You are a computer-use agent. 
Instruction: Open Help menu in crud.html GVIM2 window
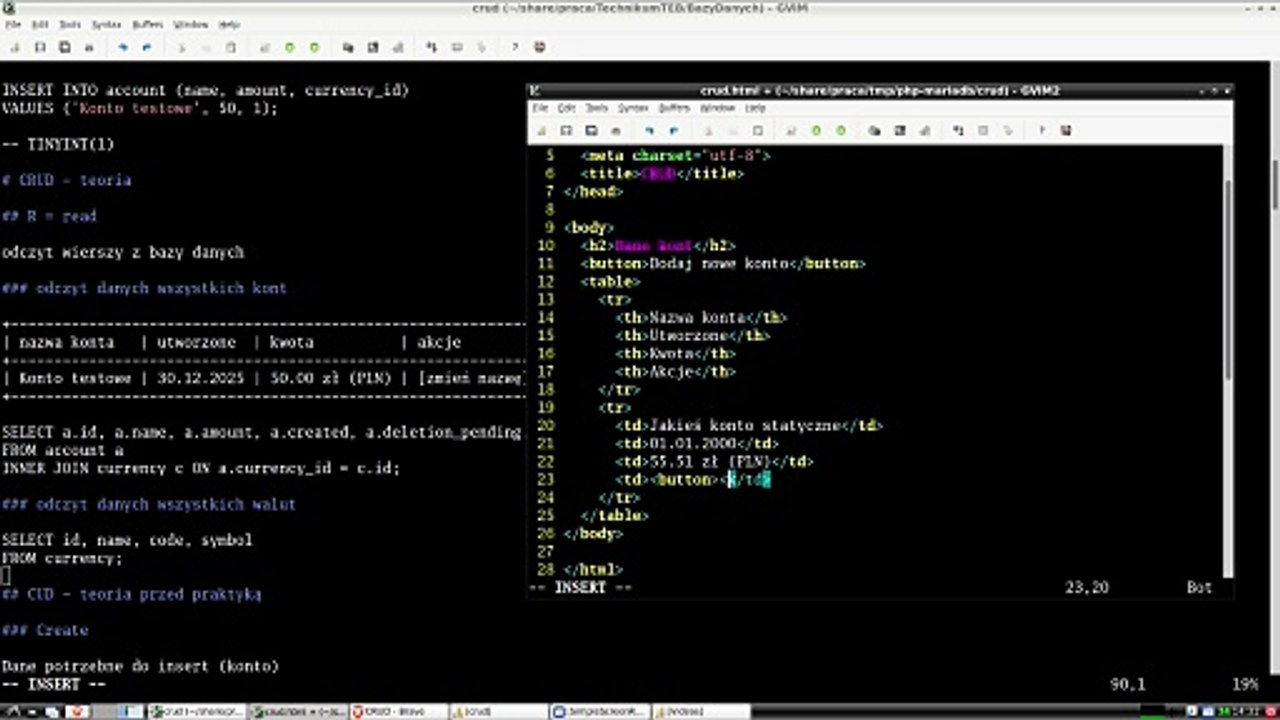click(x=756, y=108)
